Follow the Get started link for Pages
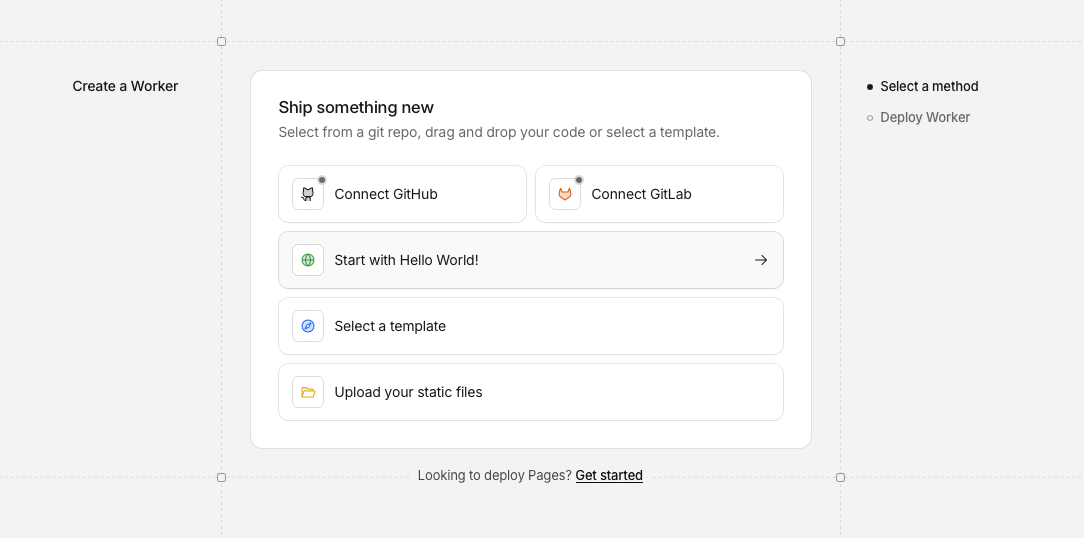The width and height of the screenshot is (1084, 538). tap(609, 475)
